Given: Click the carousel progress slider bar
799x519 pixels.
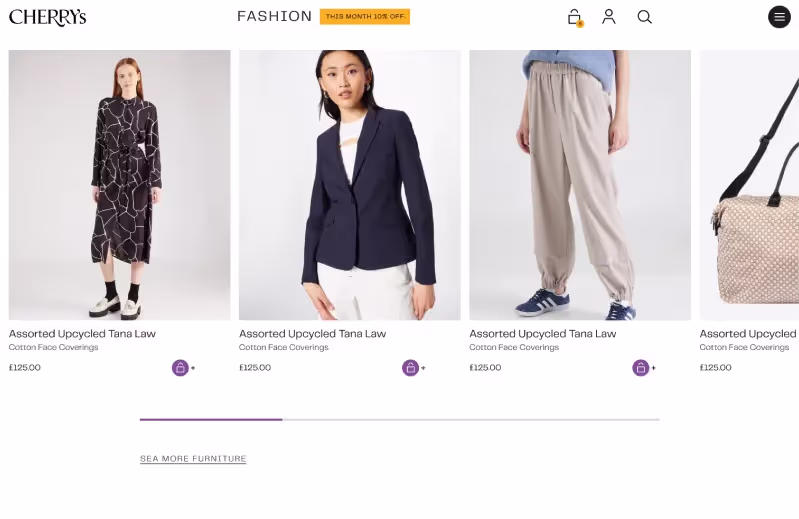Looking at the screenshot, I should click(x=400, y=420).
